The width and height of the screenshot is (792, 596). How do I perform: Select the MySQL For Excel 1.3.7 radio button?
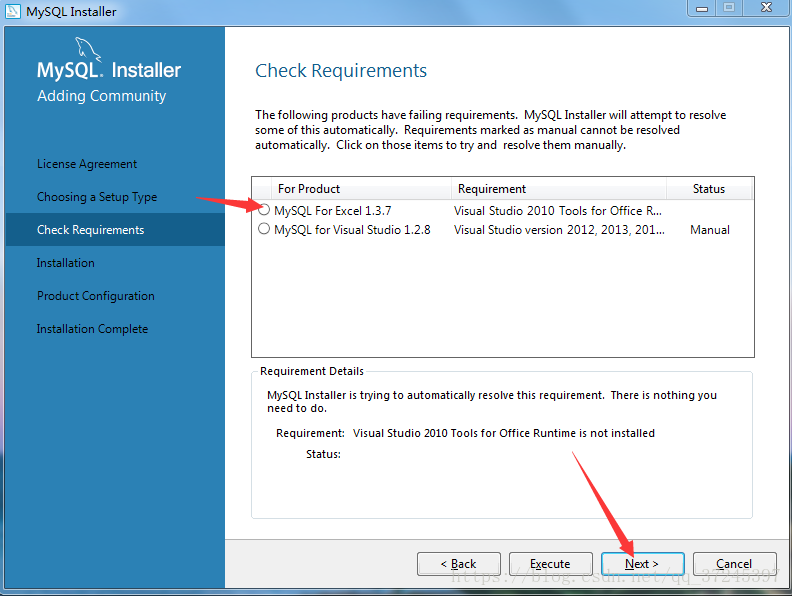pos(264,210)
